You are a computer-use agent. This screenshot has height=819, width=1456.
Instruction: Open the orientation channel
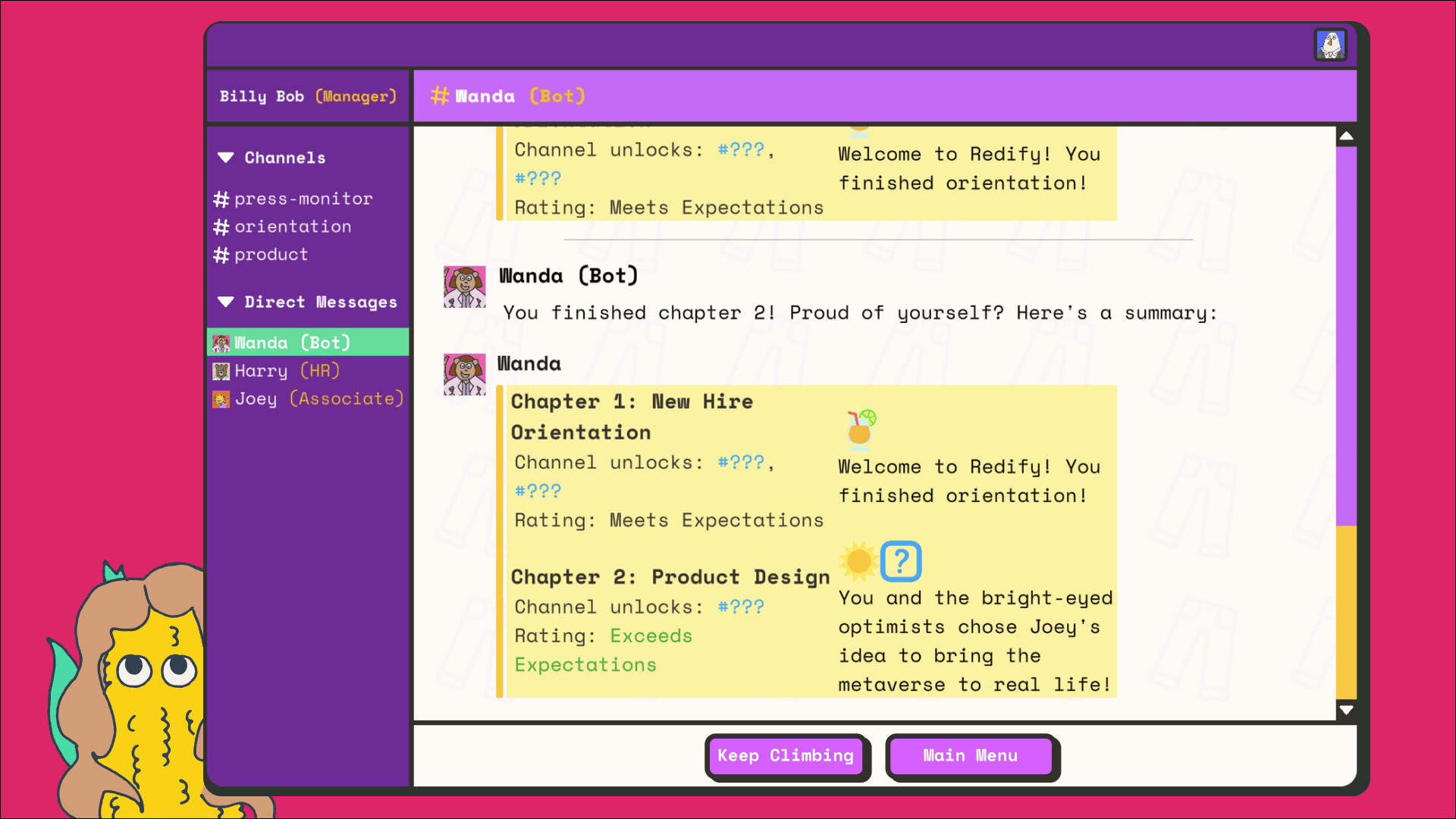292,227
